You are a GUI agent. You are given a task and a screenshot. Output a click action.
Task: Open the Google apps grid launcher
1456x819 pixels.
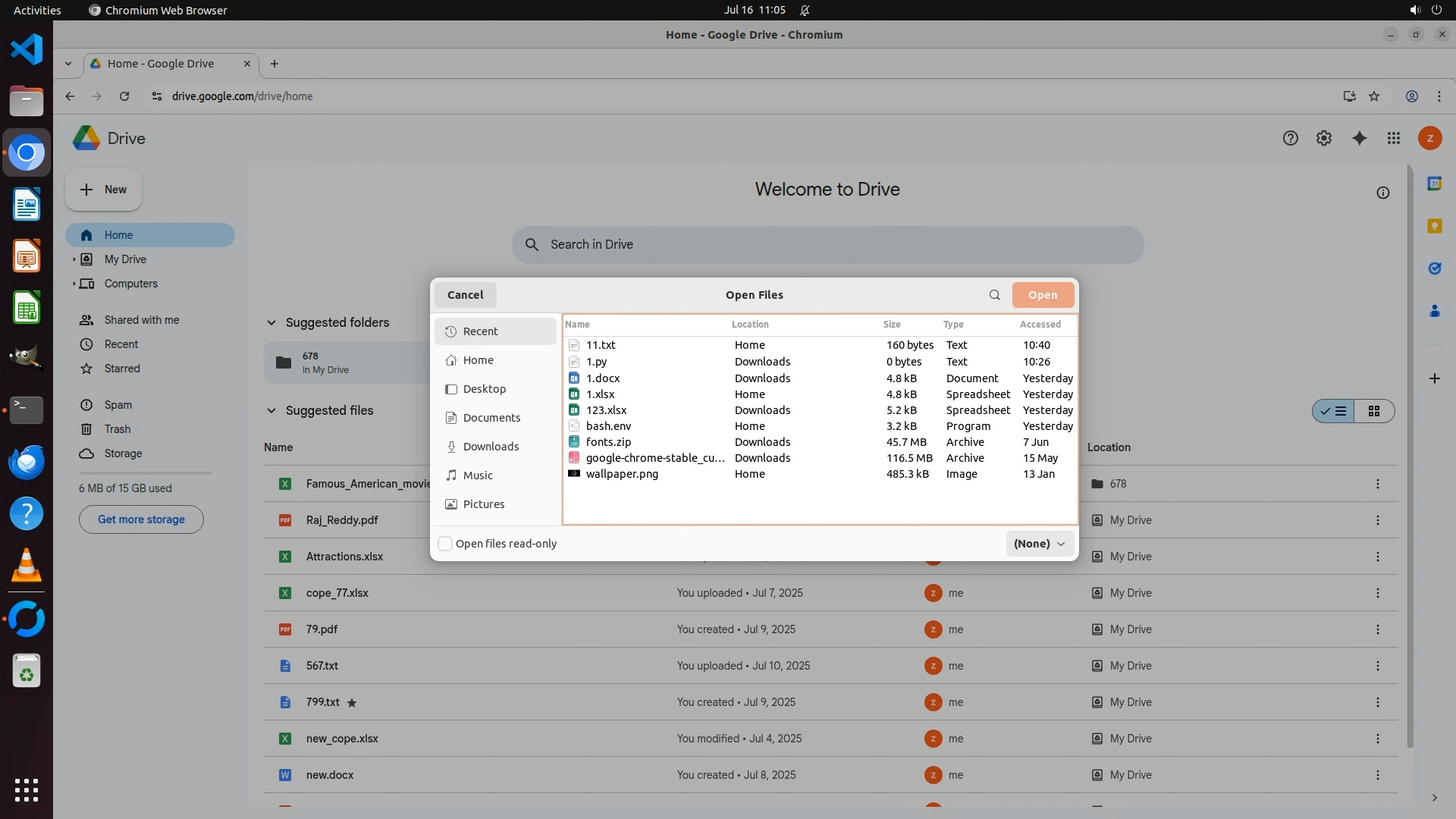click(1393, 138)
